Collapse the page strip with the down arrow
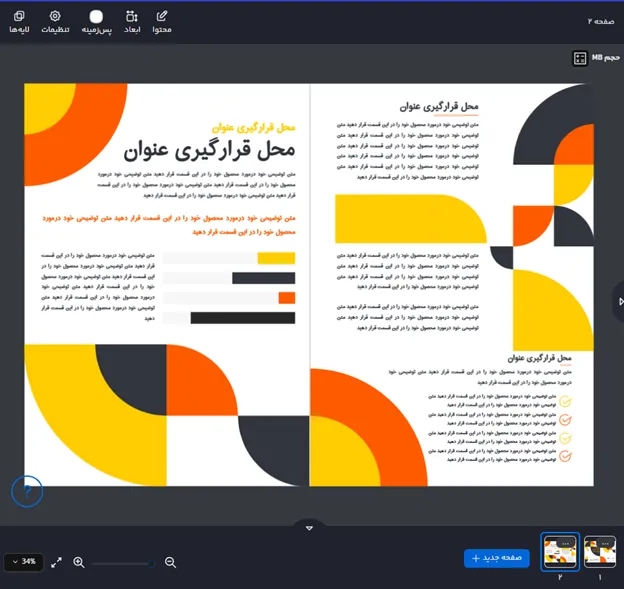624x589 pixels. 309,527
